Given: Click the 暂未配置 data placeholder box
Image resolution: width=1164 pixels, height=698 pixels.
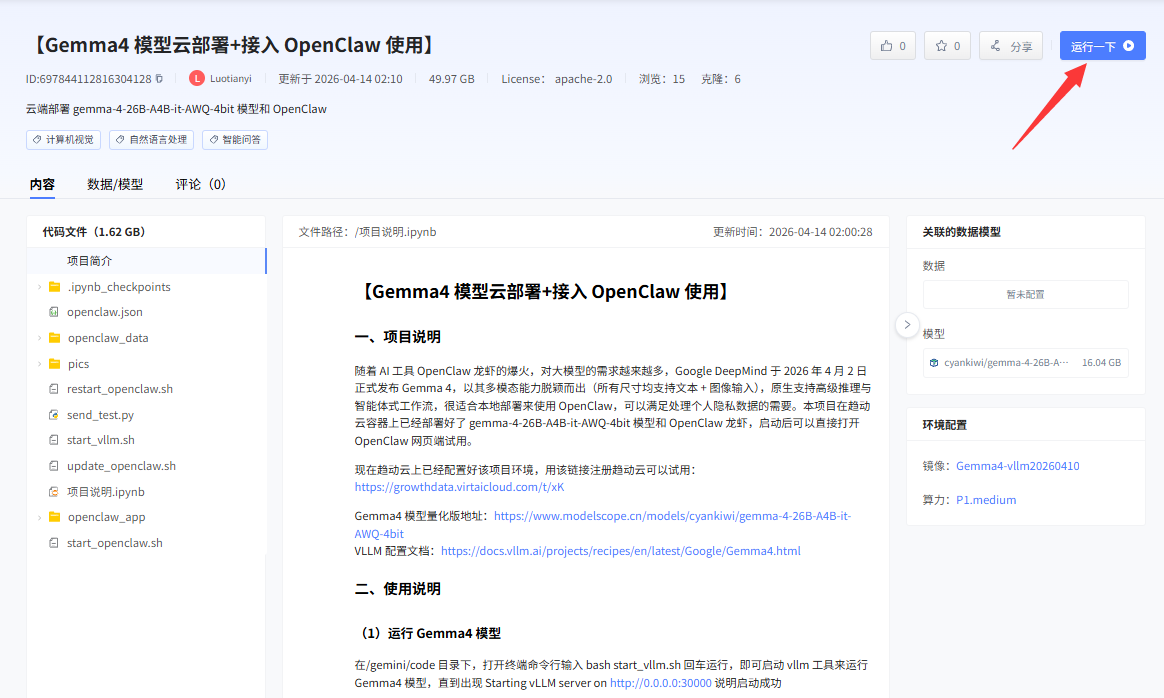Looking at the screenshot, I should pos(1025,295).
